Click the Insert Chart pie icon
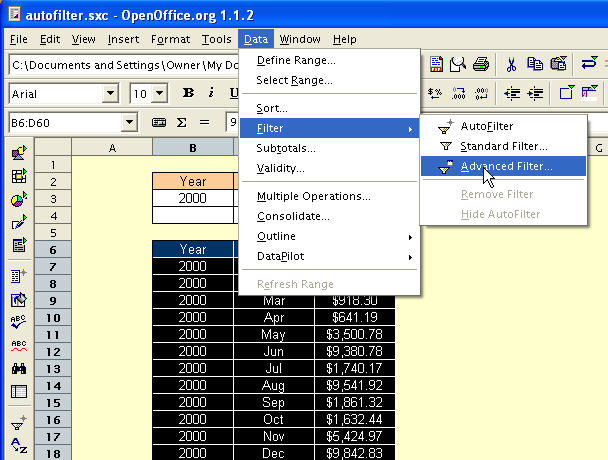Image resolution: width=608 pixels, height=460 pixels. [19, 199]
